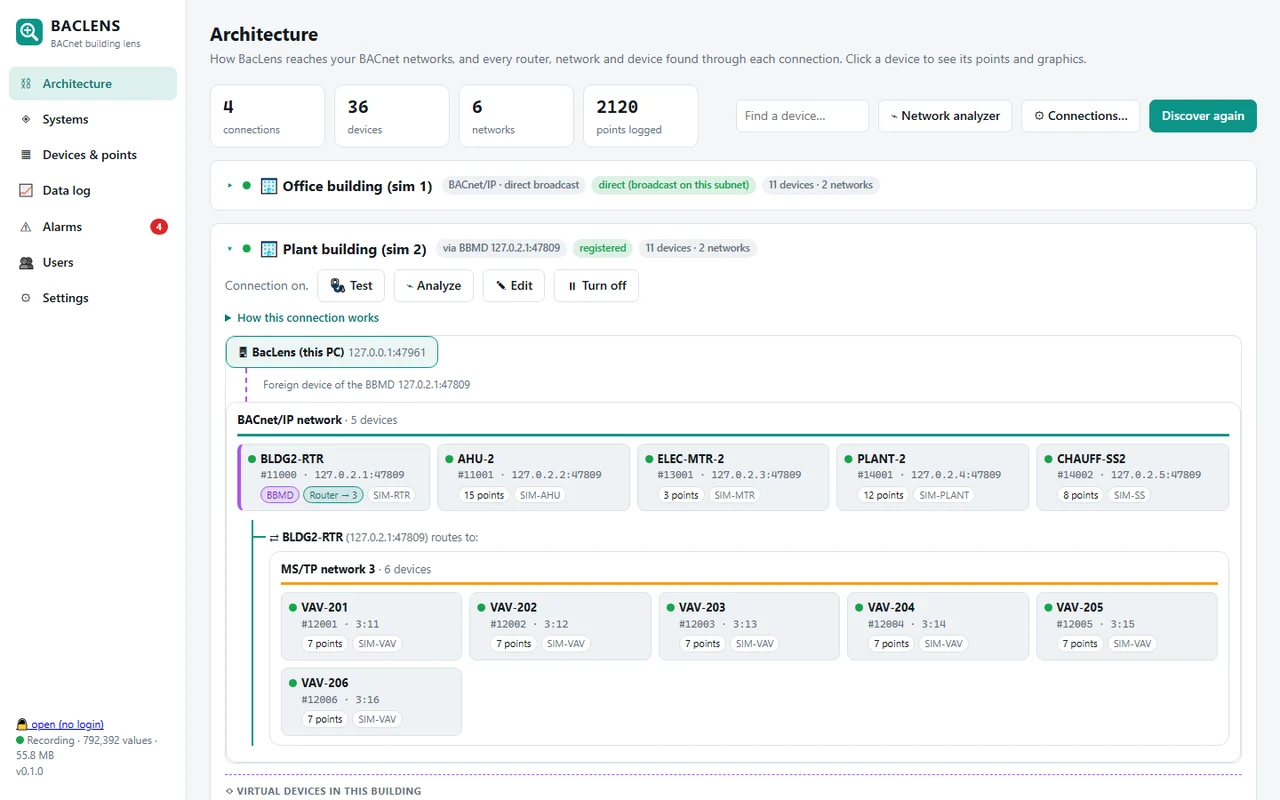Click the BBMD tag on BLDG2-RTR

point(280,495)
